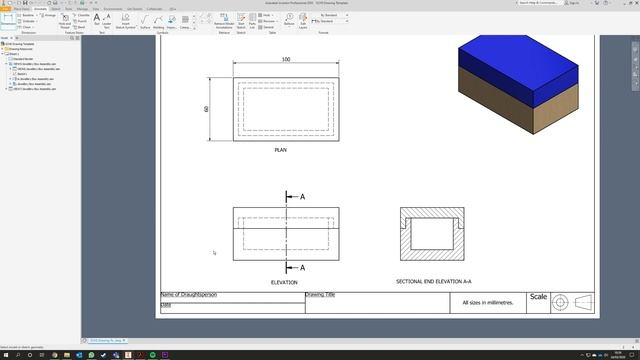Click the PLAN view label
The image size is (640, 360).
[280, 150]
